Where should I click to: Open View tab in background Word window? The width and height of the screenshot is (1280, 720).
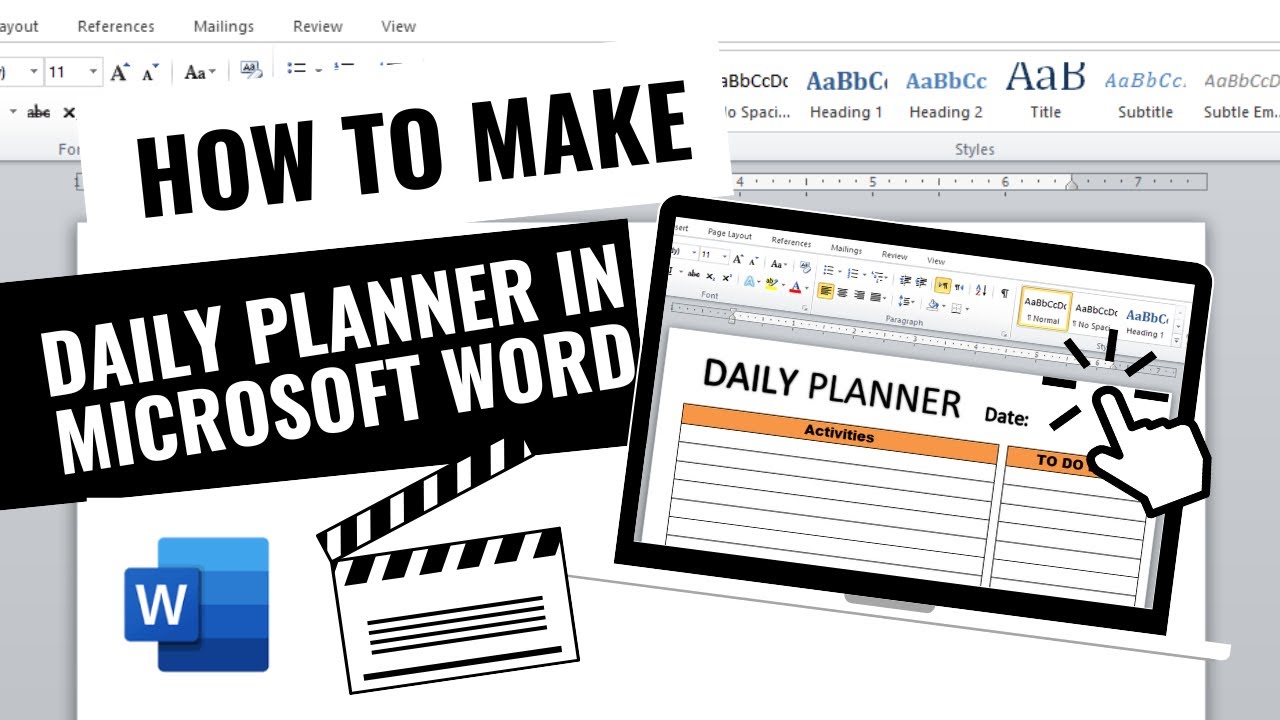(398, 26)
